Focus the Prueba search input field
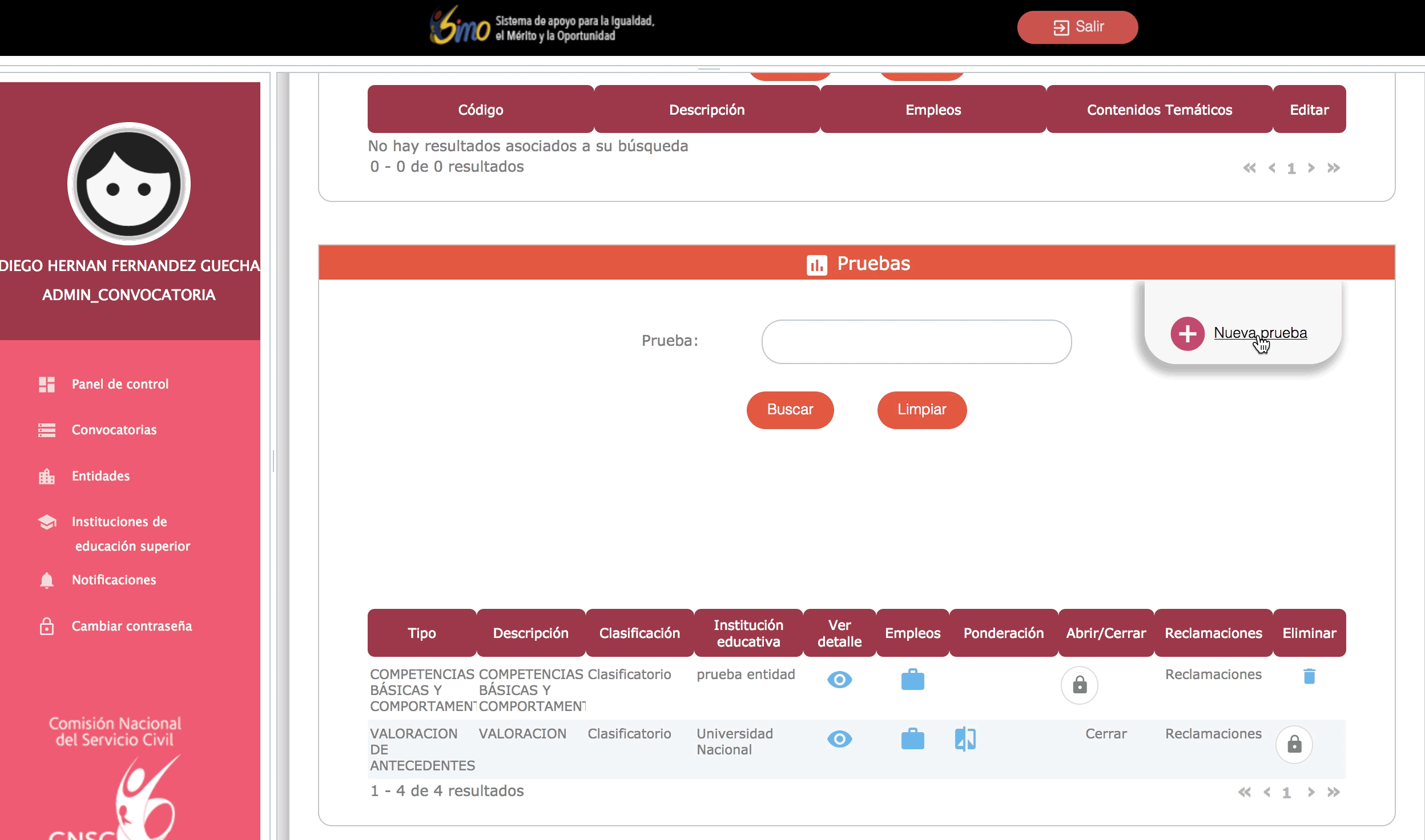The width and height of the screenshot is (1425, 840). click(x=916, y=341)
